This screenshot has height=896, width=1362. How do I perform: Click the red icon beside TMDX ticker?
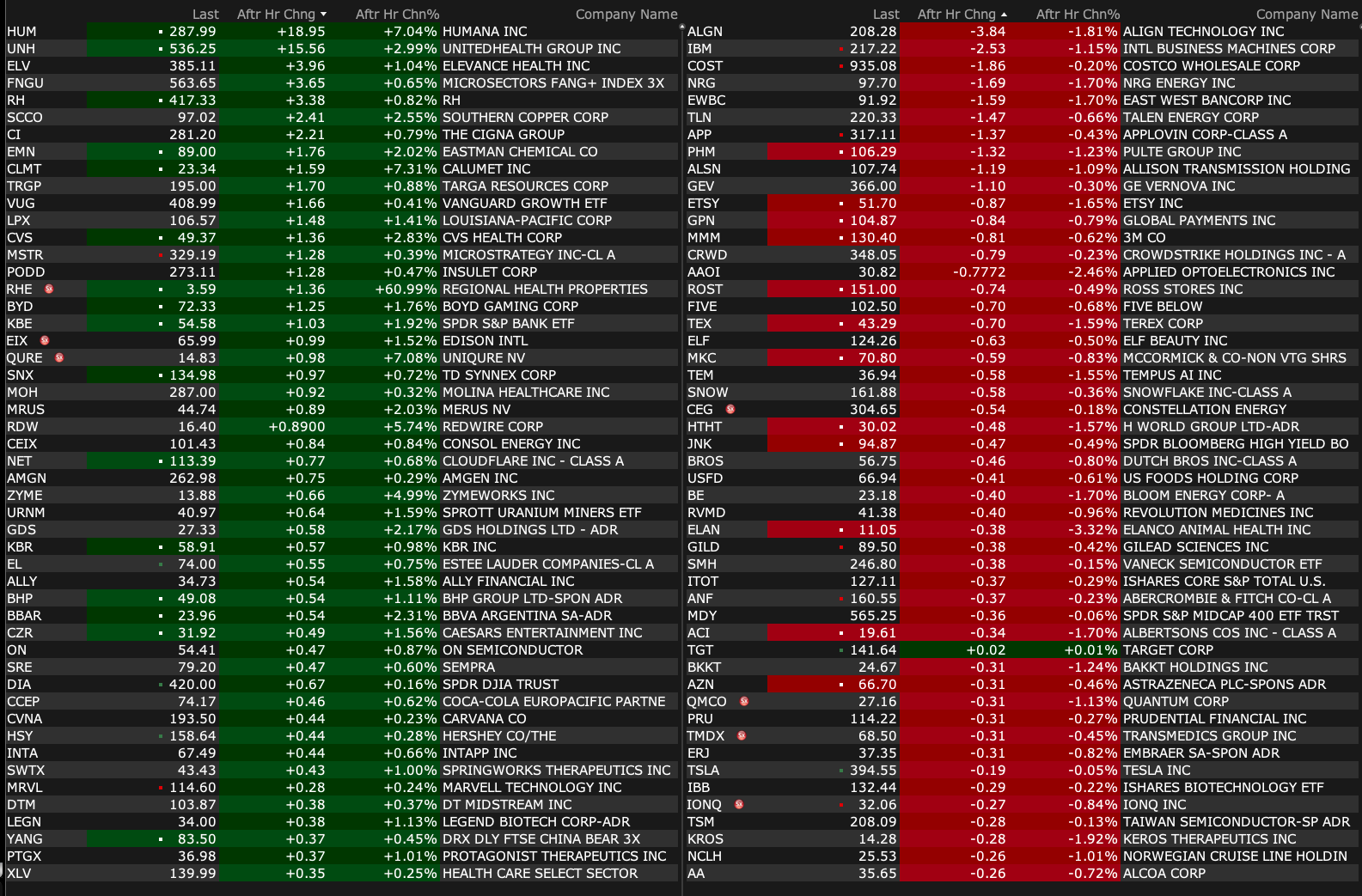click(742, 735)
